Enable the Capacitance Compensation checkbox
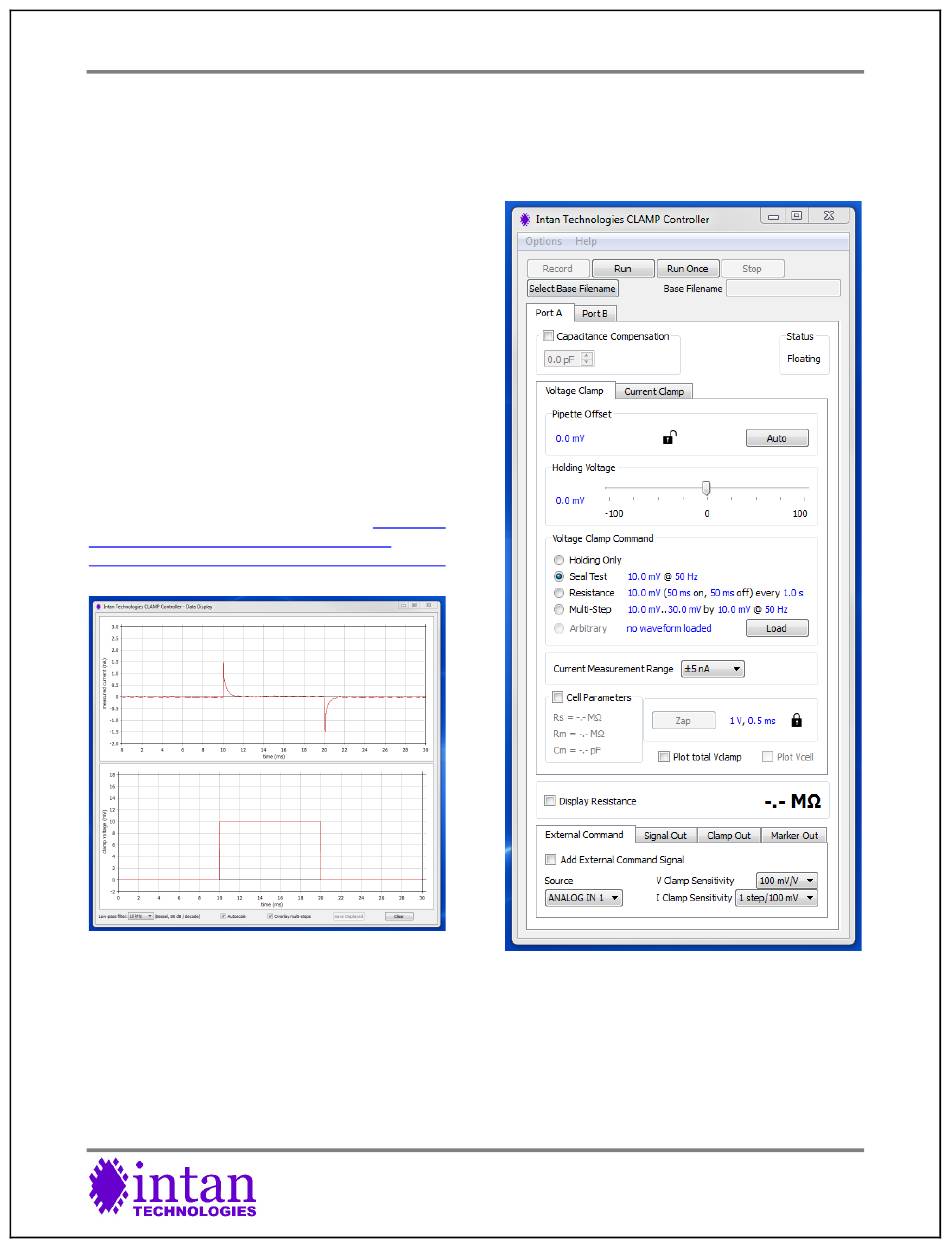Screen dimensions: 950x1248 pos(548,337)
